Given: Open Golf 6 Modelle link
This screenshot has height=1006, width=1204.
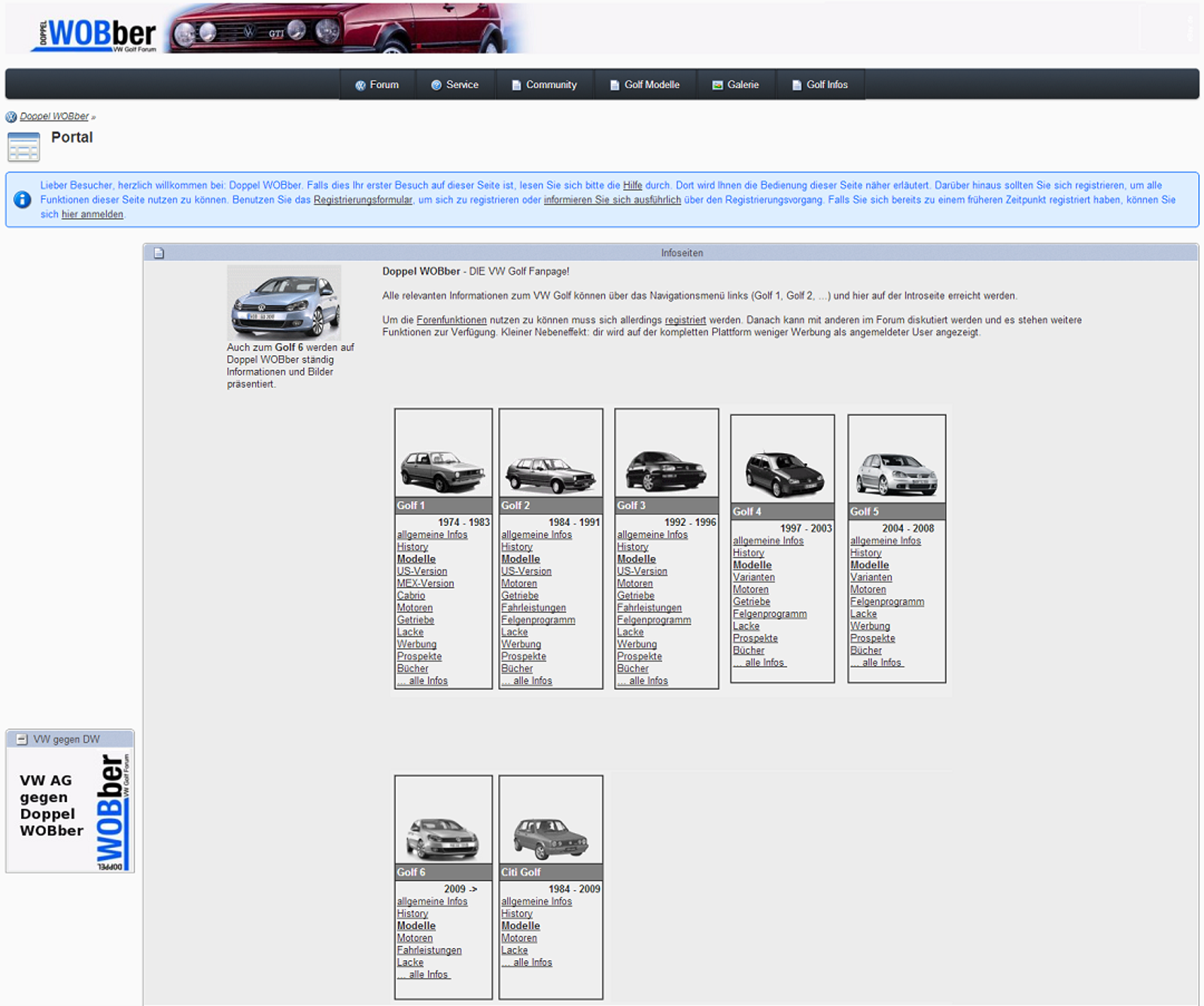Looking at the screenshot, I should (416, 926).
